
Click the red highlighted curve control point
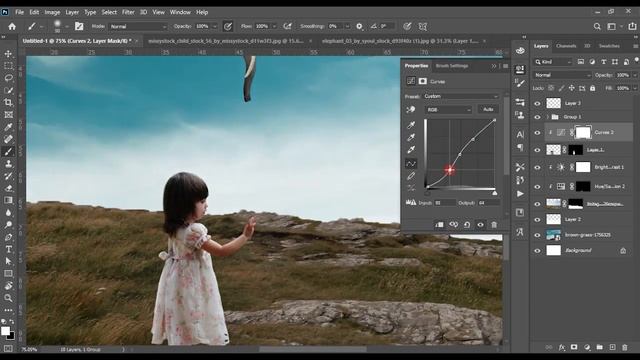(450, 170)
